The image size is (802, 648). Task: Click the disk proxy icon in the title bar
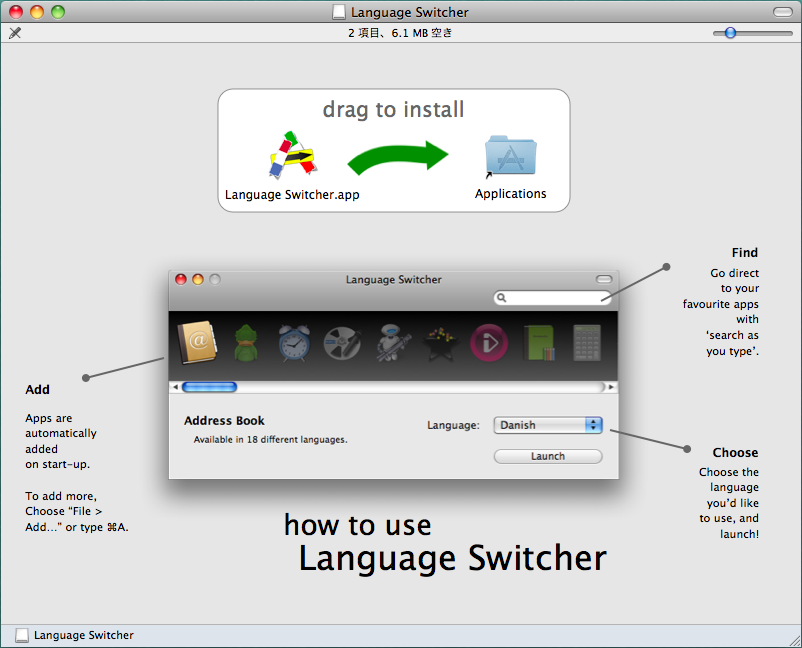pyautogui.click(x=339, y=12)
